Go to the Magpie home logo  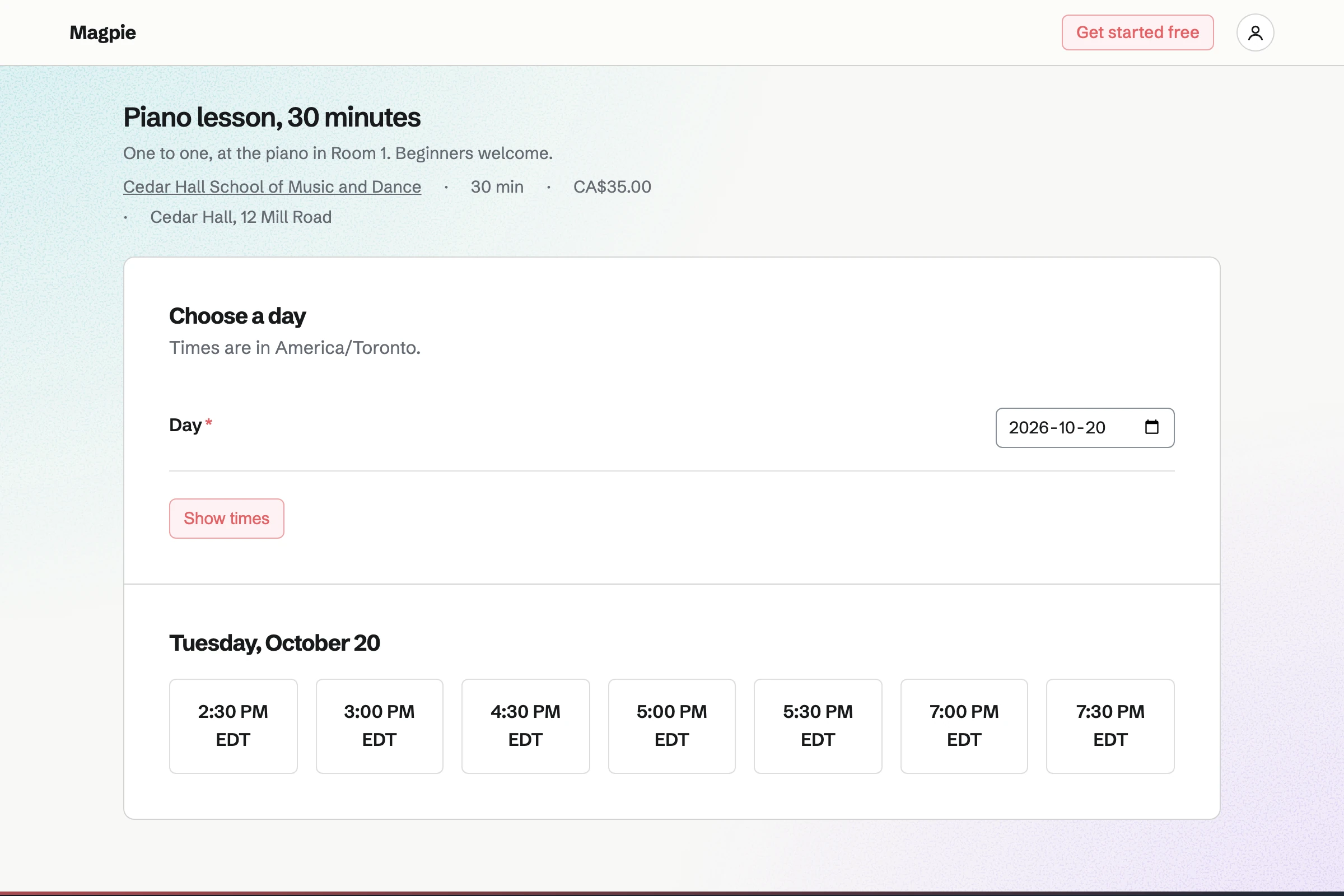pos(103,32)
